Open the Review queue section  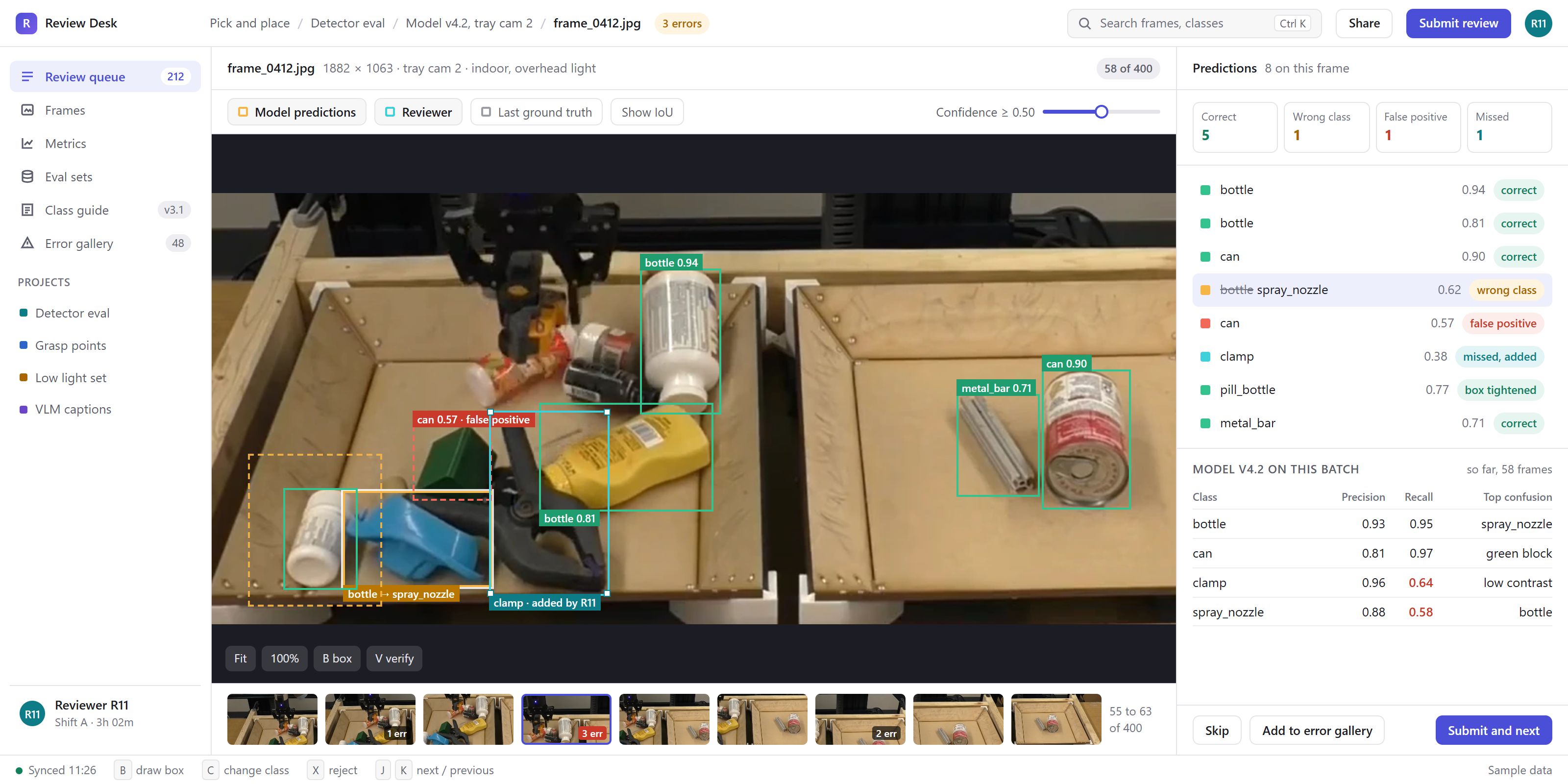point(105,77)
